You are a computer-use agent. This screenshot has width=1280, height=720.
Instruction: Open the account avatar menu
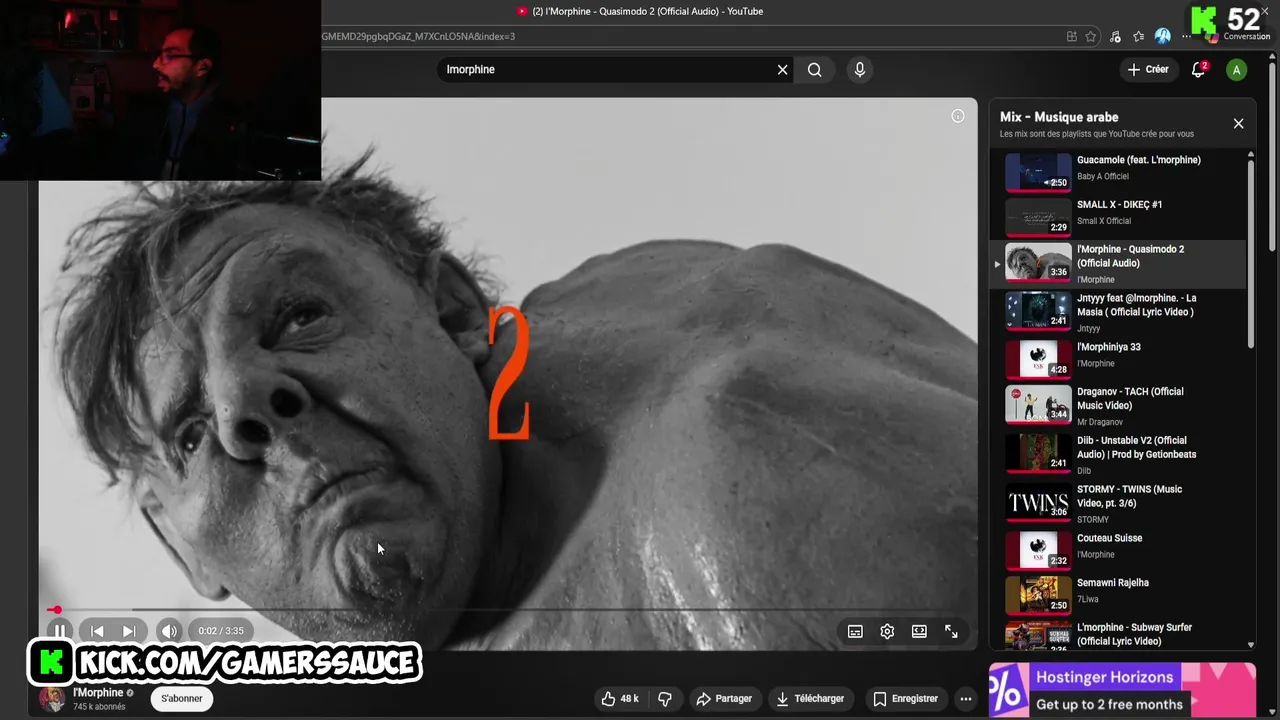(1237, 69)
